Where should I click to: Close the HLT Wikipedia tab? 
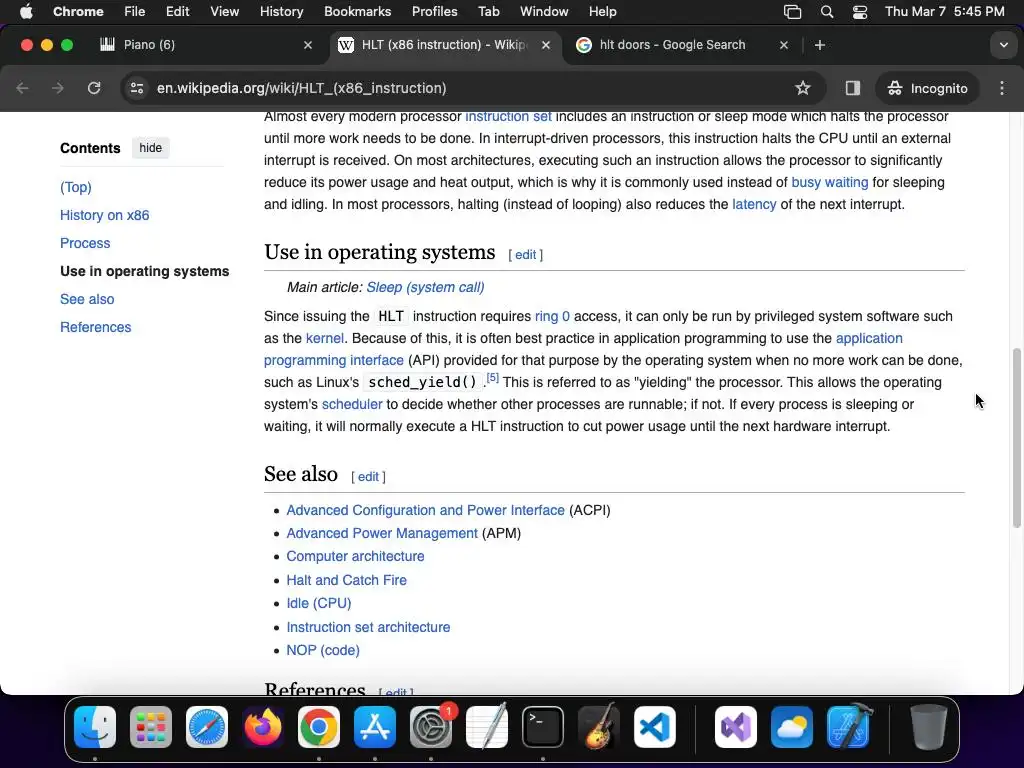(x=546, y=45)
